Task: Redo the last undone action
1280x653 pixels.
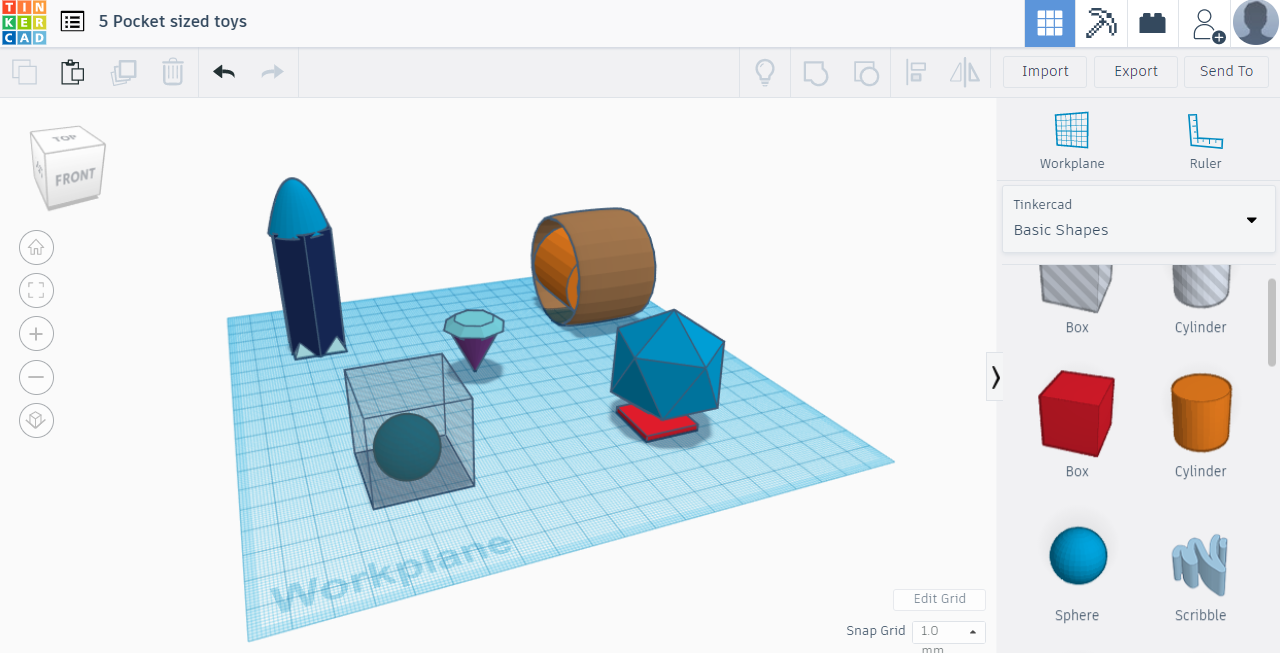Action: coord(272,72)
